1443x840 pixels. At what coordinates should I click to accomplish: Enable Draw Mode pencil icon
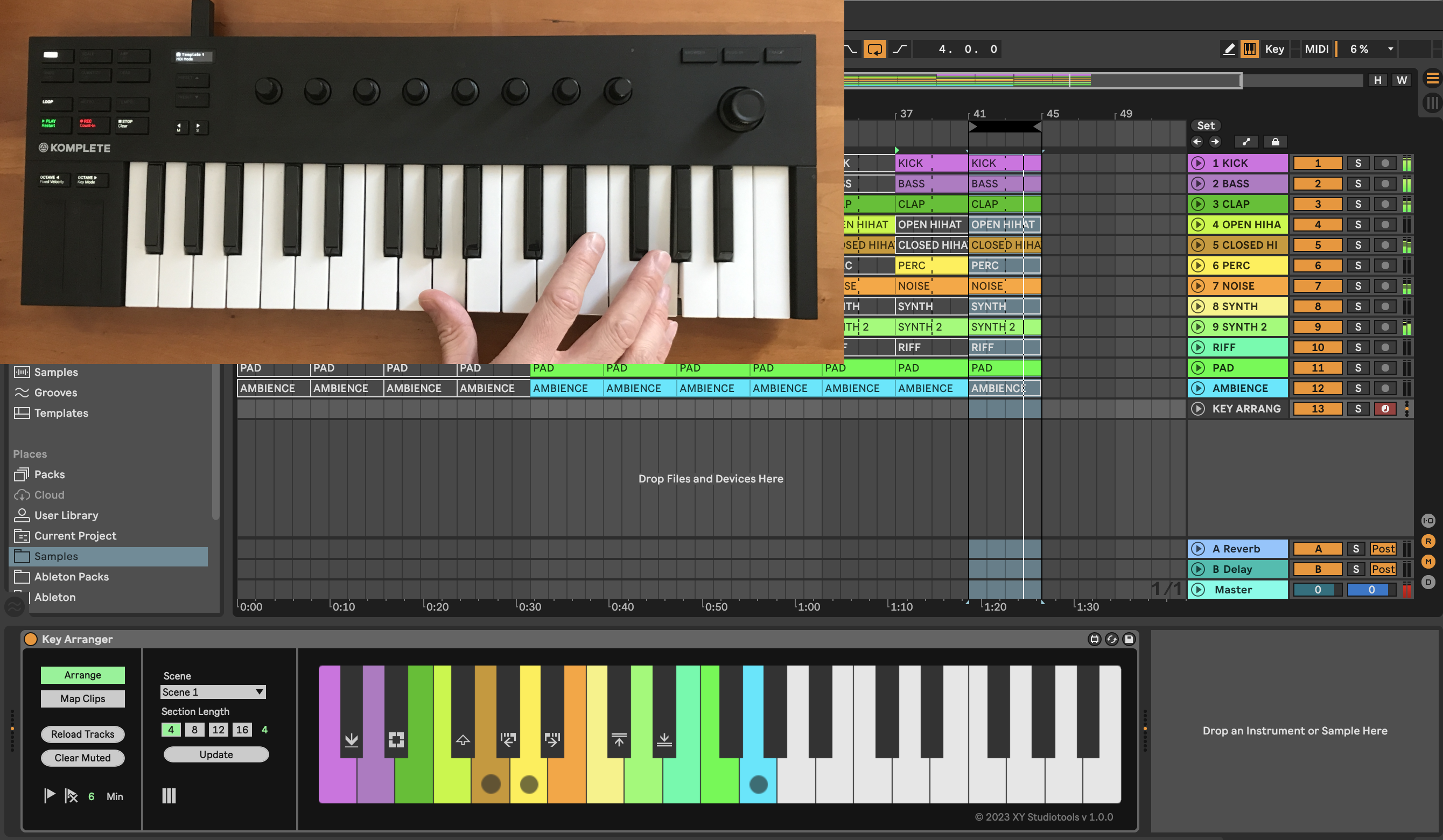[x=1229, y=49]
